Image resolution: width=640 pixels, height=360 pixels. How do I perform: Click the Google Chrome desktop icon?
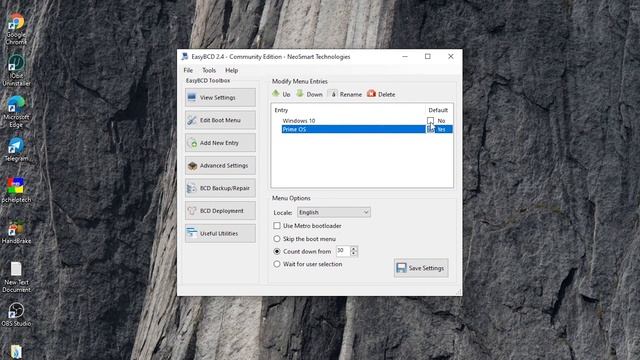click(x=16, y=29)
